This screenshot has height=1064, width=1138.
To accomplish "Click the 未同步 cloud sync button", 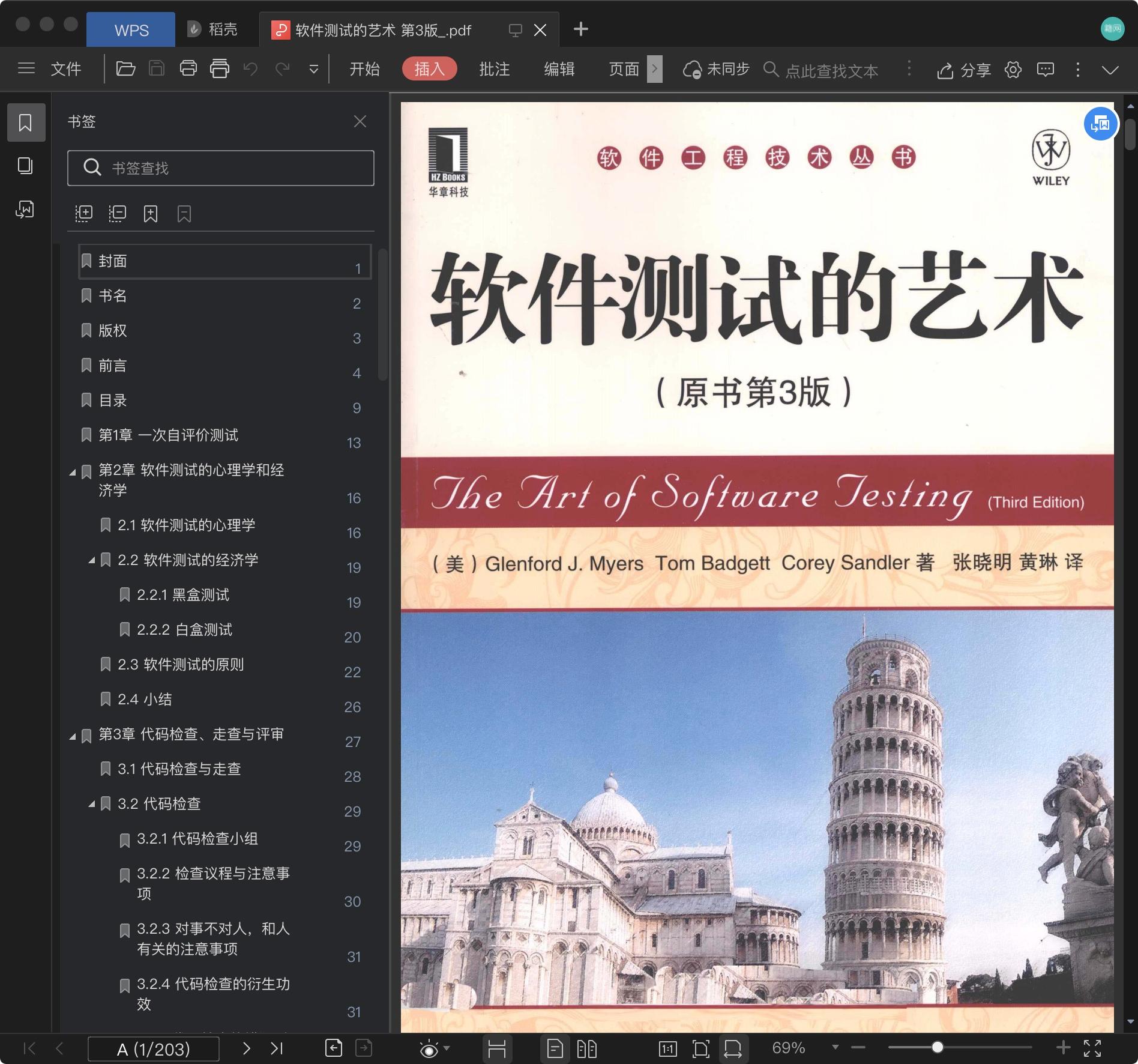I will point(717,70).
